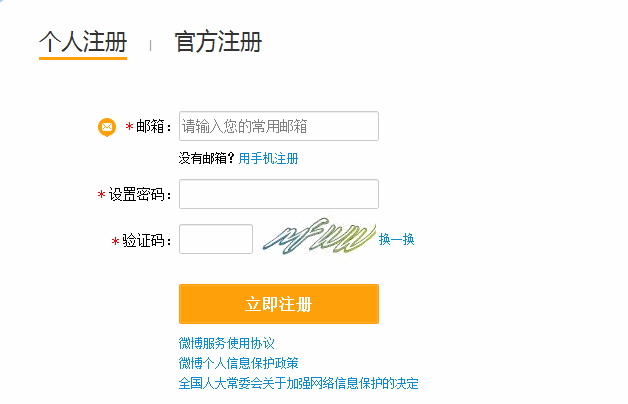Open the 全国人大常委会关于加强网络信息保护的决定 link

coord(298,383)
